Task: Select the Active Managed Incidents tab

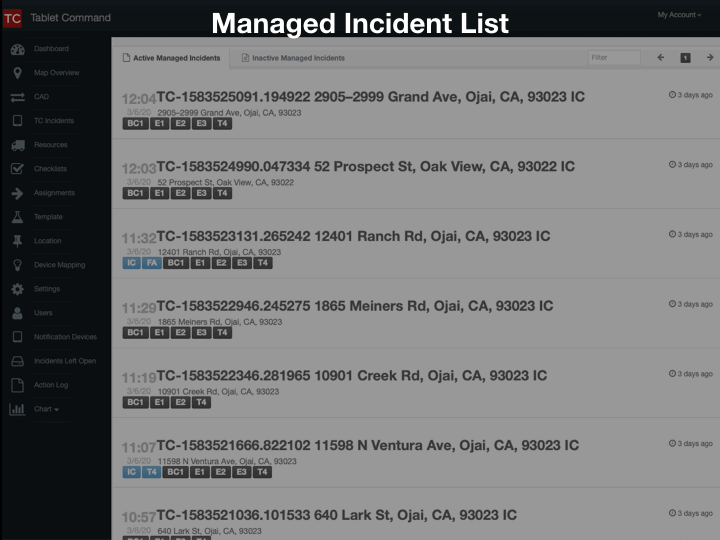Action: [x=171, y=58]
